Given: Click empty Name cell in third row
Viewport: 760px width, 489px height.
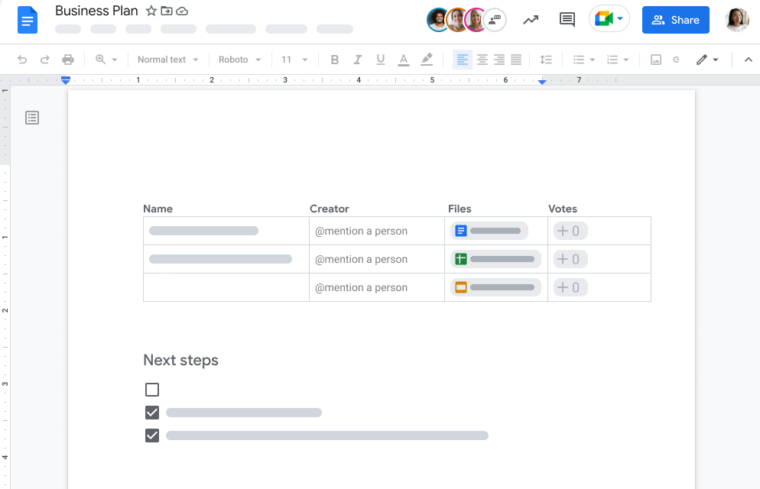Looking at the screenshot, I should tap(226, 287).
